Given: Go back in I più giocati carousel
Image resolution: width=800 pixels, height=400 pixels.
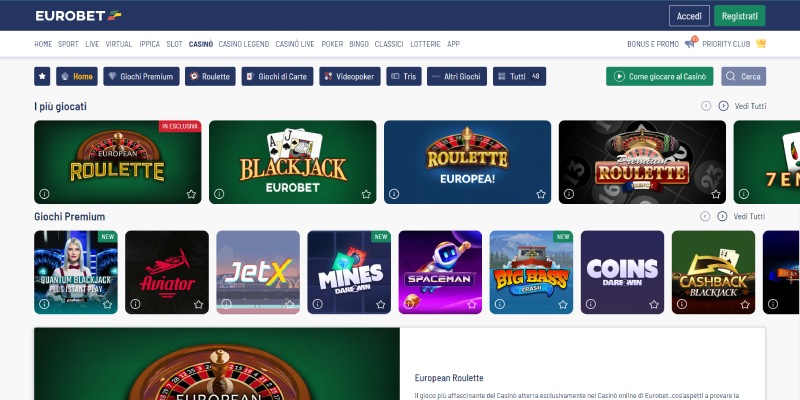Looking at the screenshot, I should [706, 106].
